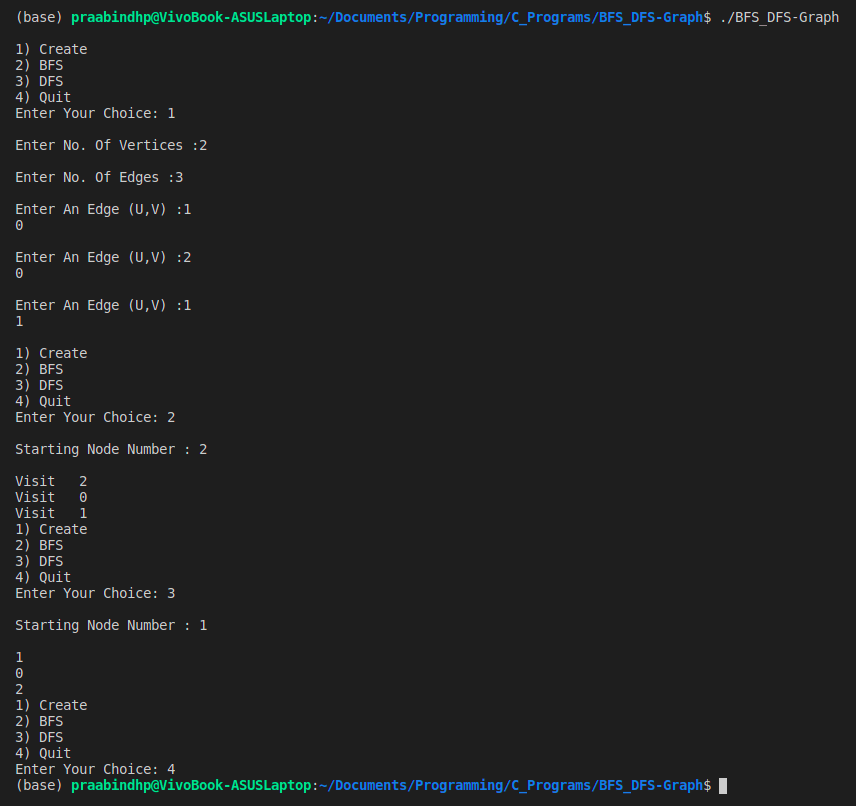The width and height of the screenshot is (856, 806).
Task: Click the blue path in the bottom prompt
Action: click(511, 786)
